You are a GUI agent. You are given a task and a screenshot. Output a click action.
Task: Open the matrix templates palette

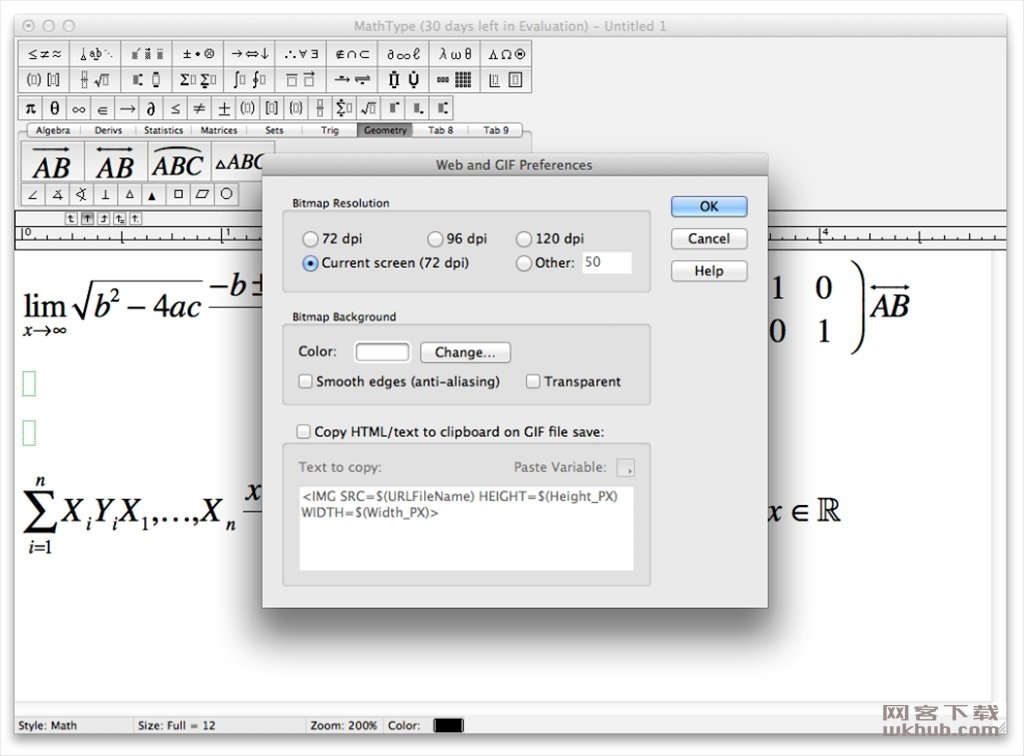tap(455, 80)
